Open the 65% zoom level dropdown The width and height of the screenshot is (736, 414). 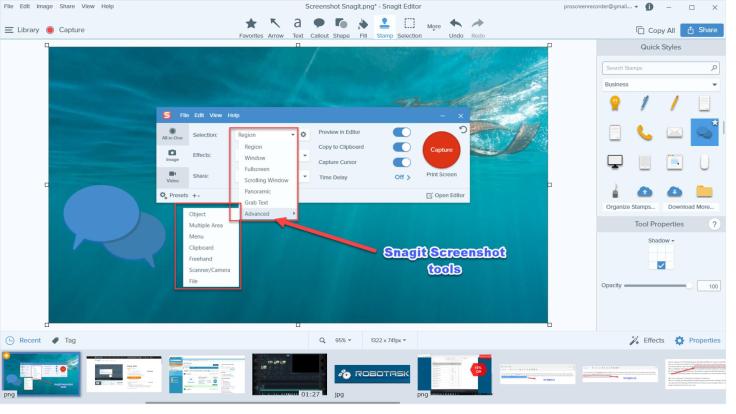click(343, 340)
